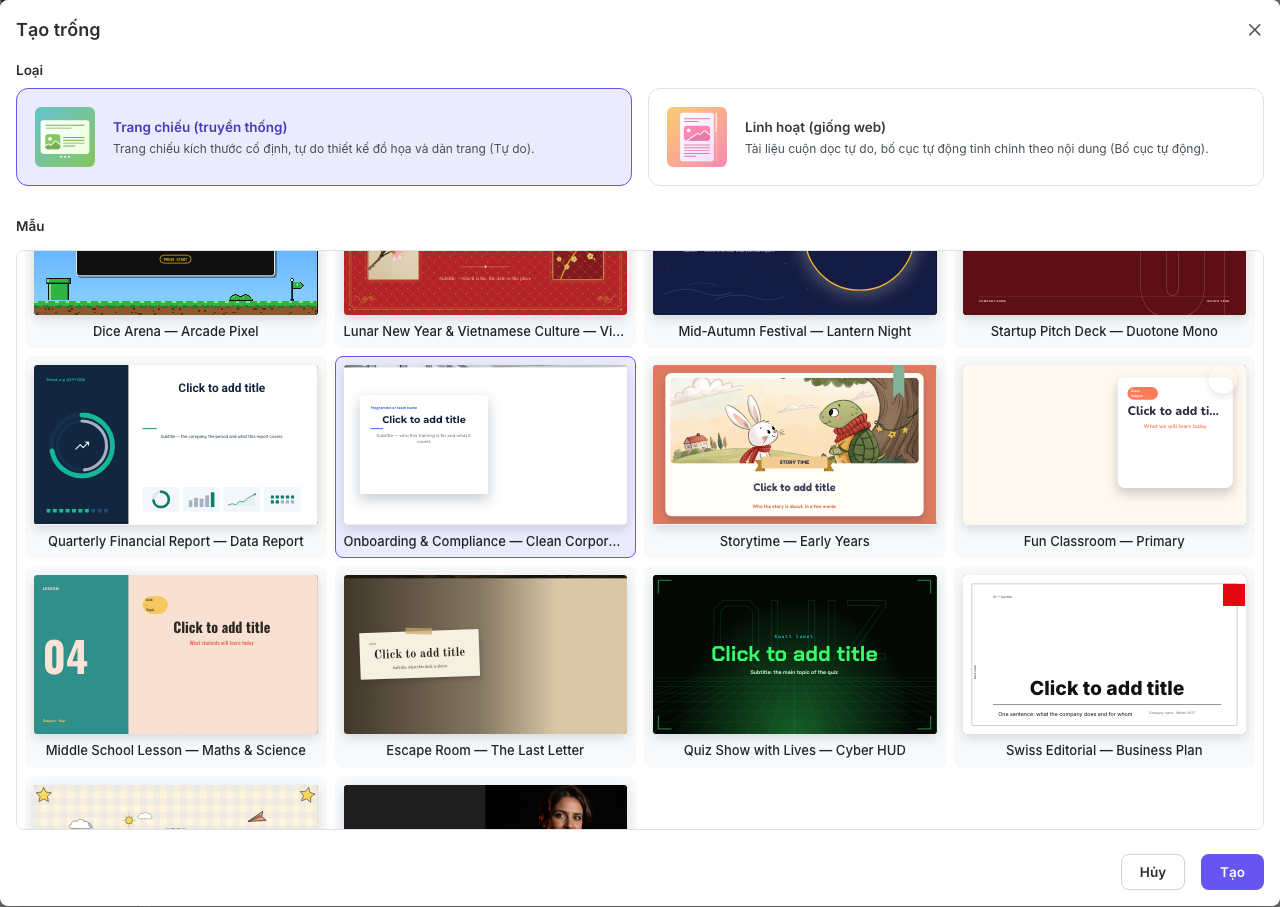Image resolution: width=1280 pixels, height=907 pixels.
Task: Pick the Quarterly Financial Report template thumbnail
Action: pos(176,445)
